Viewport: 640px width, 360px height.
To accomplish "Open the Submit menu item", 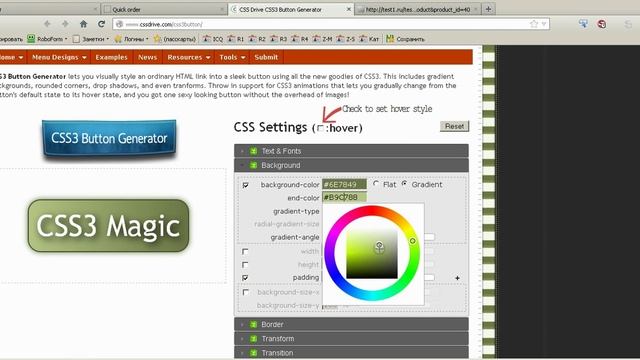I will [266, 57].
